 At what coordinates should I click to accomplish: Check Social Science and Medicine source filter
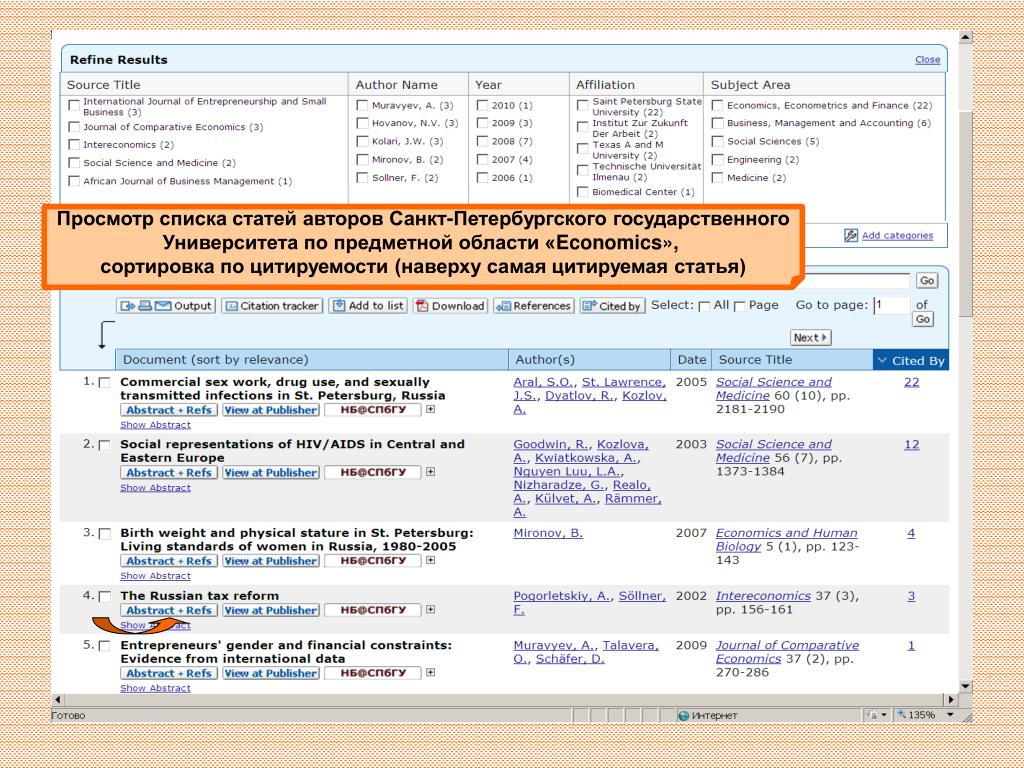coord(74,163)
